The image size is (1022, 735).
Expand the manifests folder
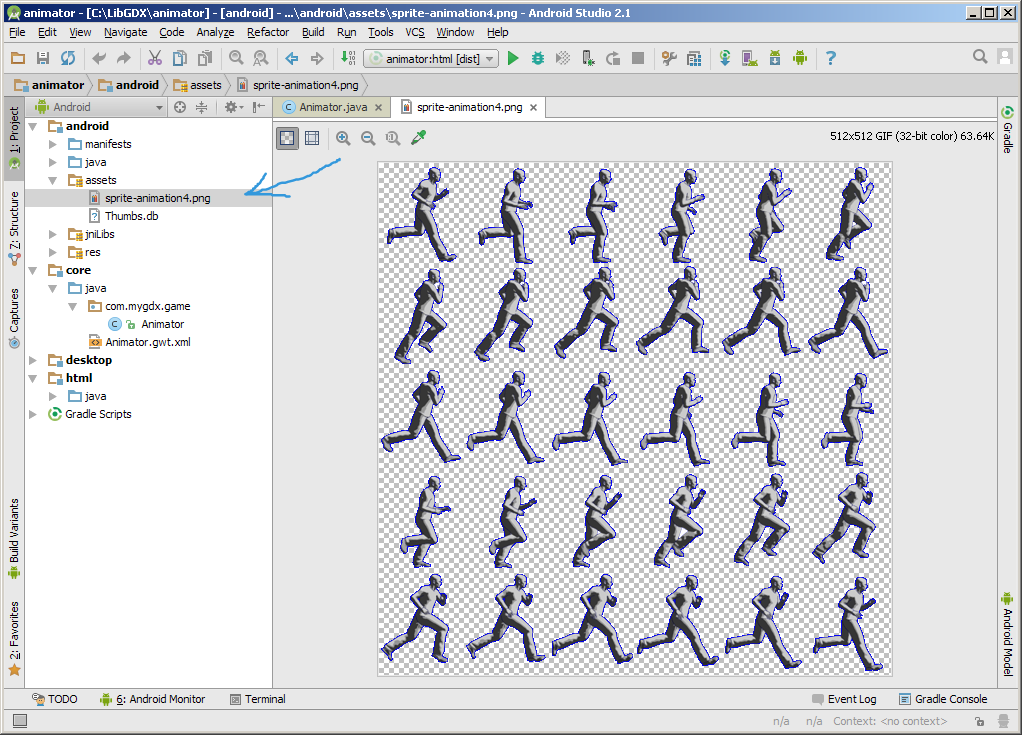click(x=53, y=144)
